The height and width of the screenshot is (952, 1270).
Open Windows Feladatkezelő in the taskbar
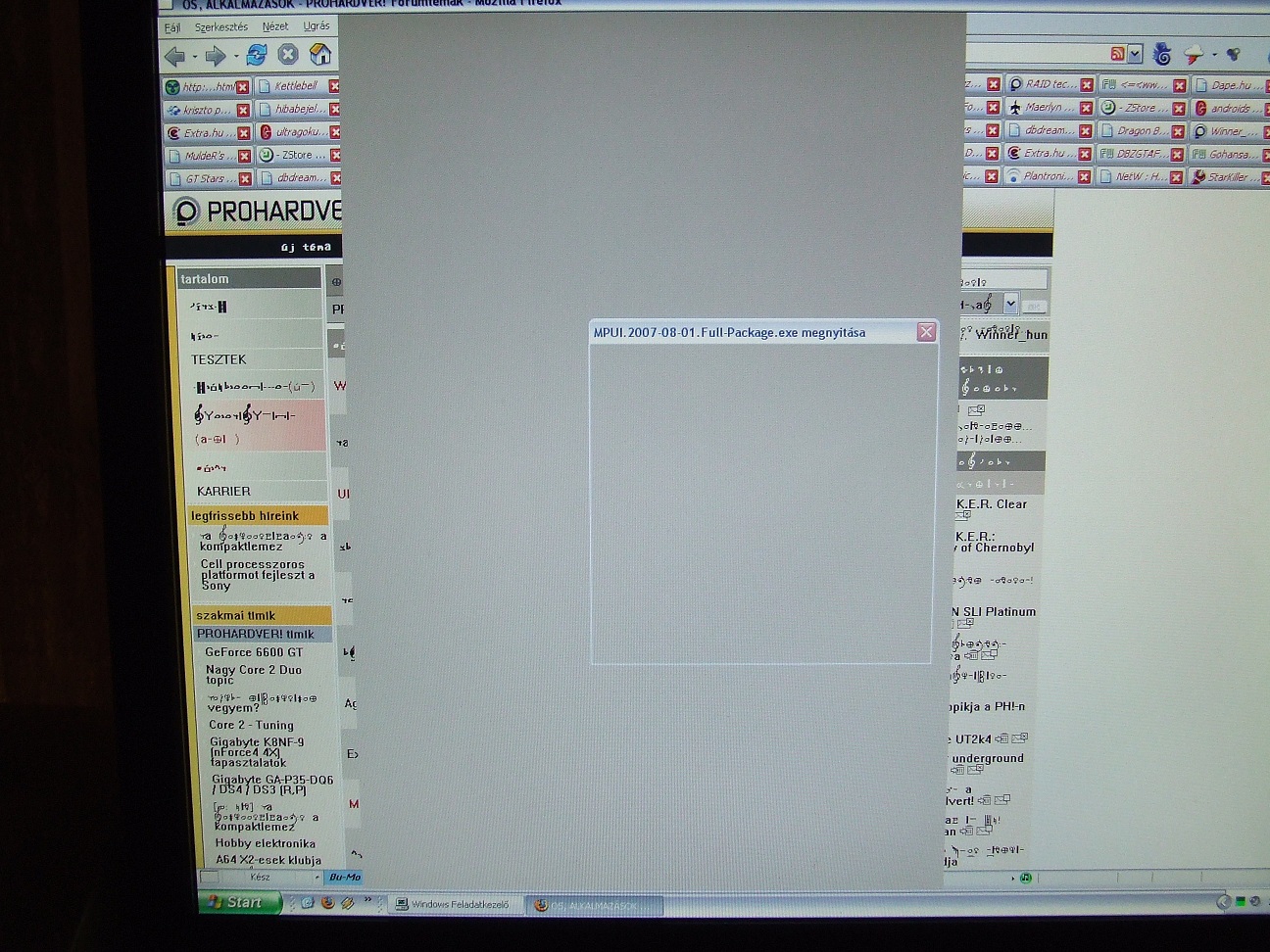click(x=455, y=905)
